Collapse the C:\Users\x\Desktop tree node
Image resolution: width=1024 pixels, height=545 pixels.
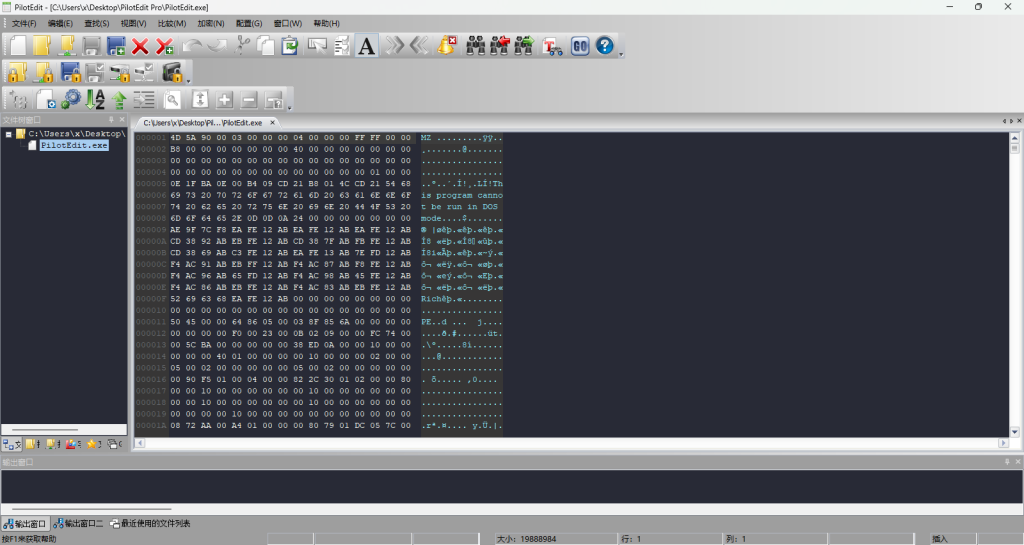8,134
